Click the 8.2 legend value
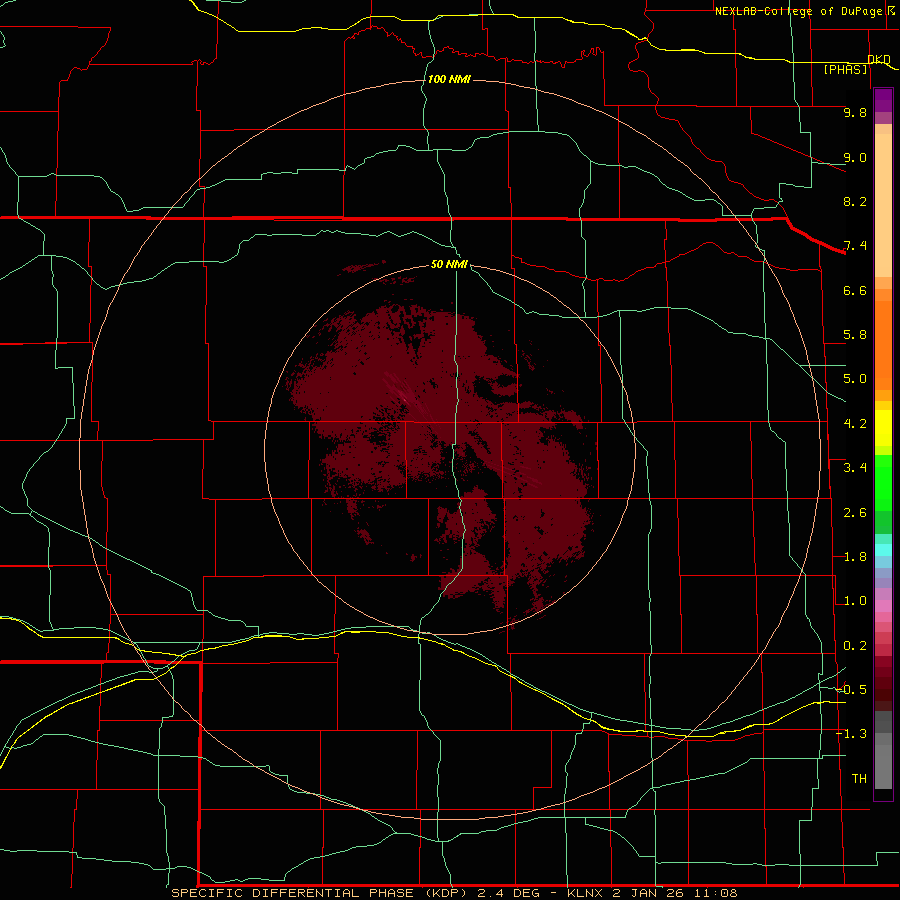The image size is (900, 900). (855, 201)
